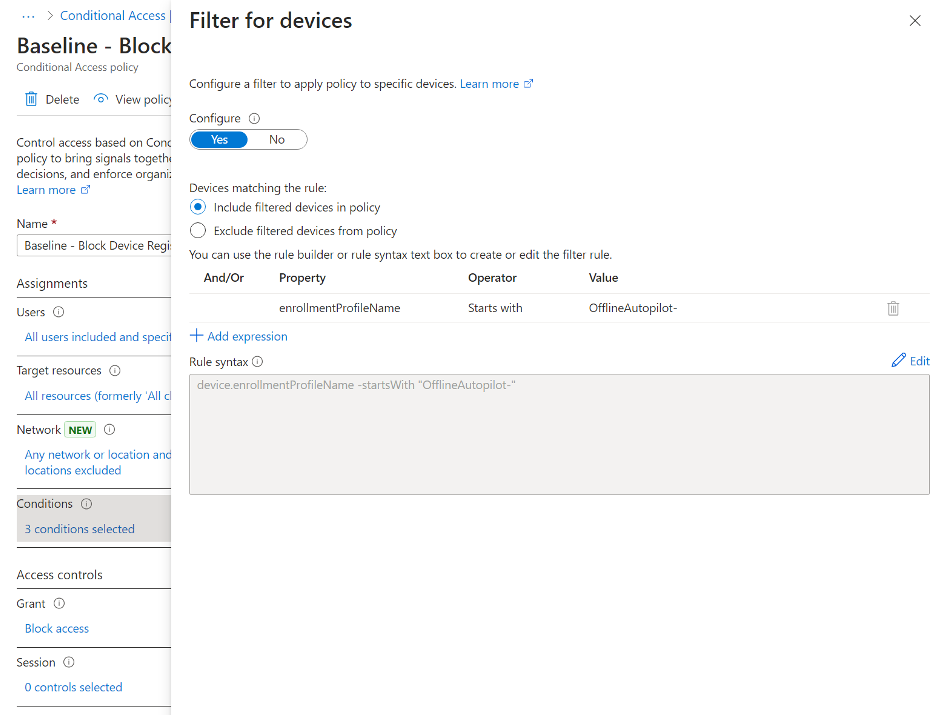Open Block access grant setting
The image size is (940, 716).
[57, 629]
